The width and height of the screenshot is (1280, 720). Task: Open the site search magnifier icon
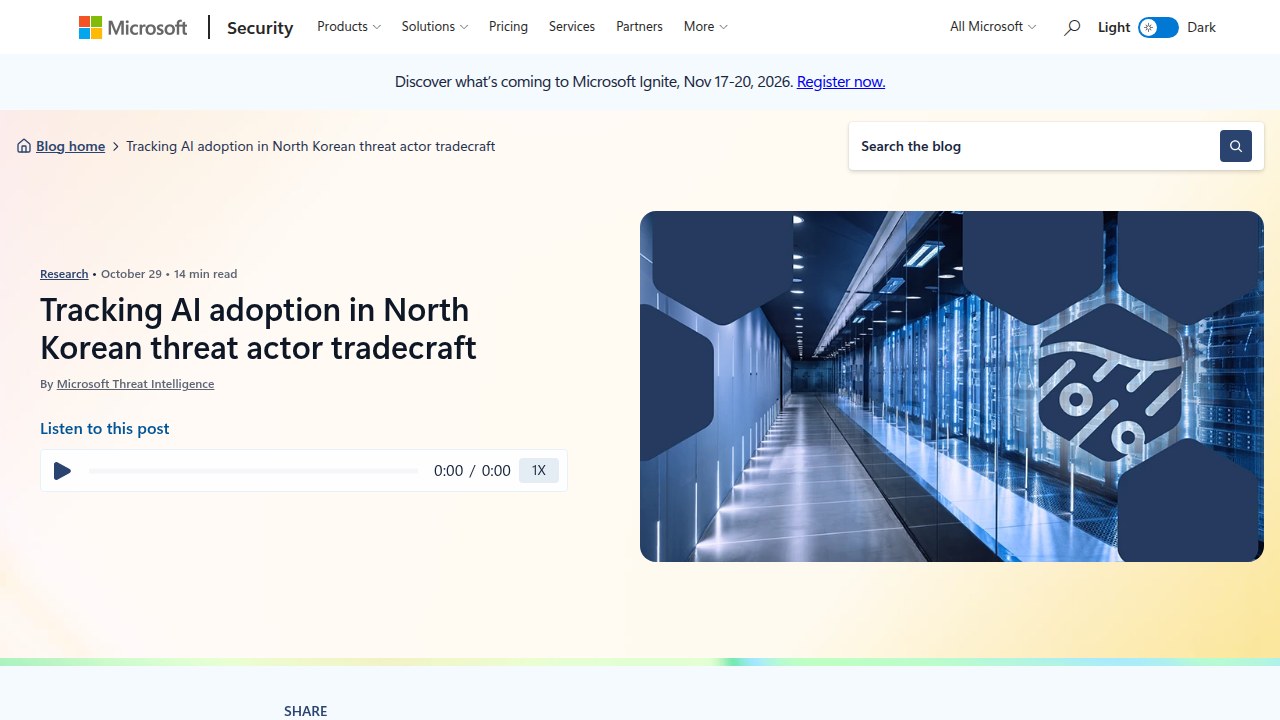coord(1072,28)
